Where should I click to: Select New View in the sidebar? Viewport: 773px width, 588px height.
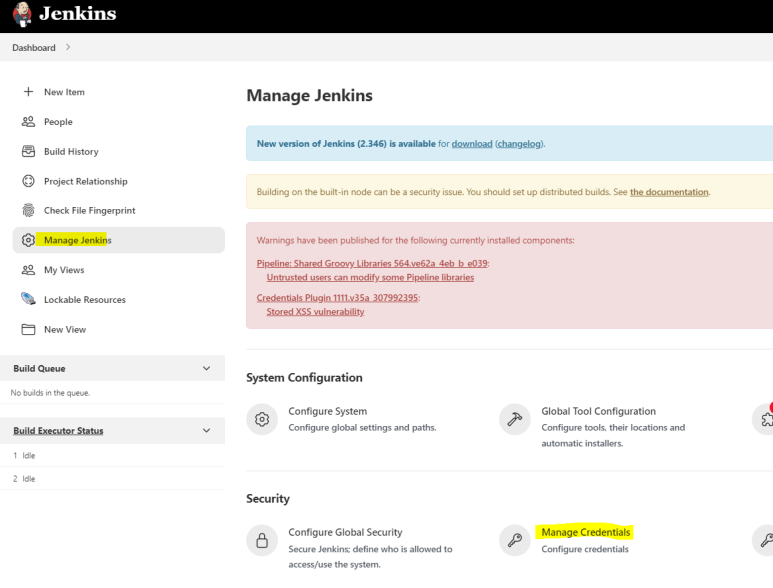[65, 329]
